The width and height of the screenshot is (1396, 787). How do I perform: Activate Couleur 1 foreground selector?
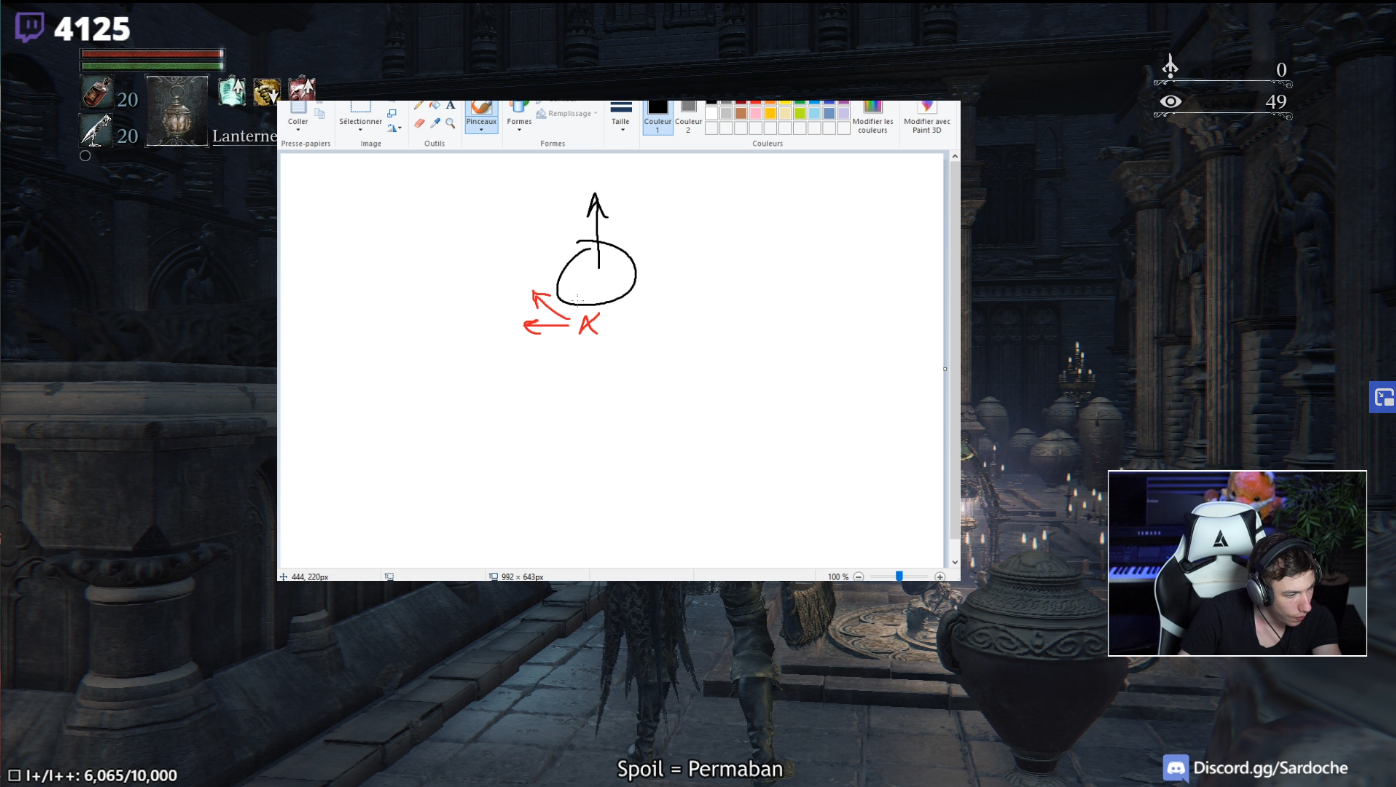coord(657,117)
